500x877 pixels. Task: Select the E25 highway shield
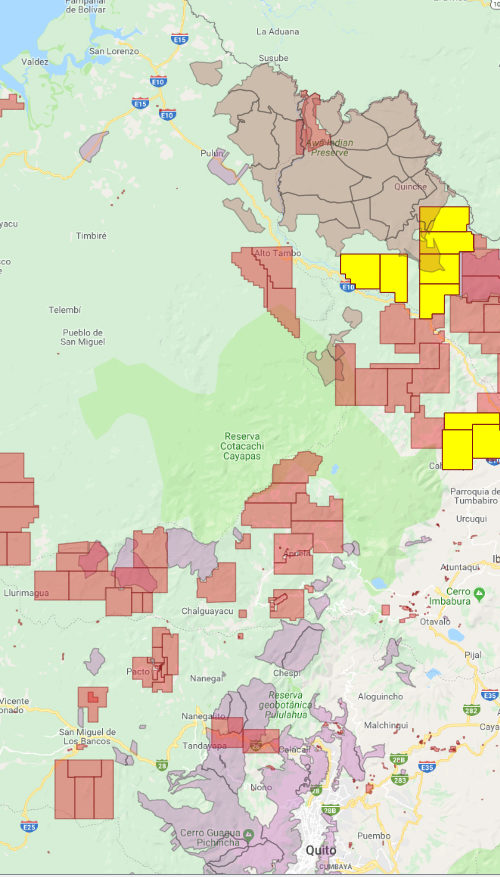point(29,826)
